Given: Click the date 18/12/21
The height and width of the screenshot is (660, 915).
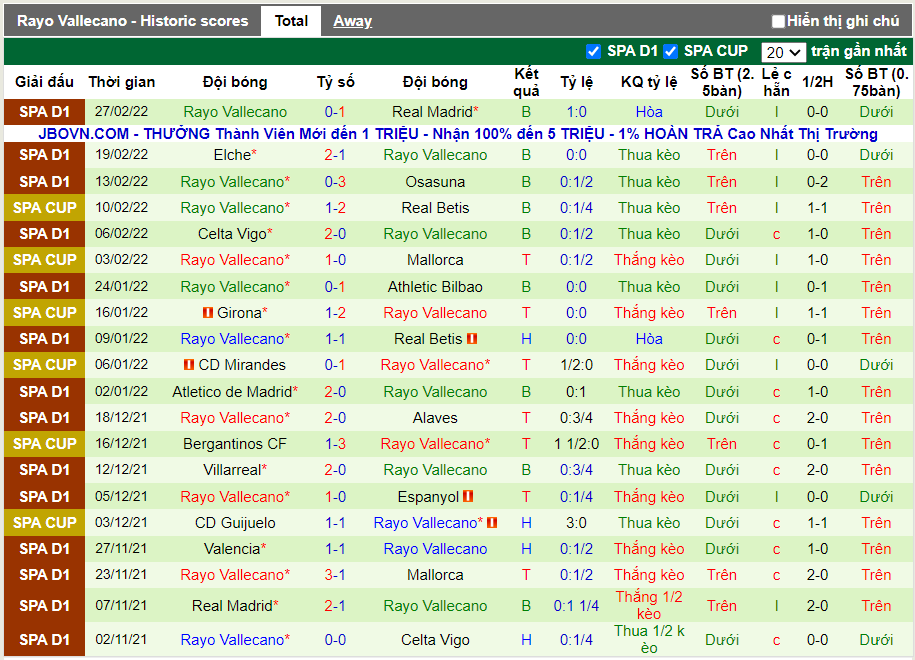Looking at the screenshot, I should (121, 418).
